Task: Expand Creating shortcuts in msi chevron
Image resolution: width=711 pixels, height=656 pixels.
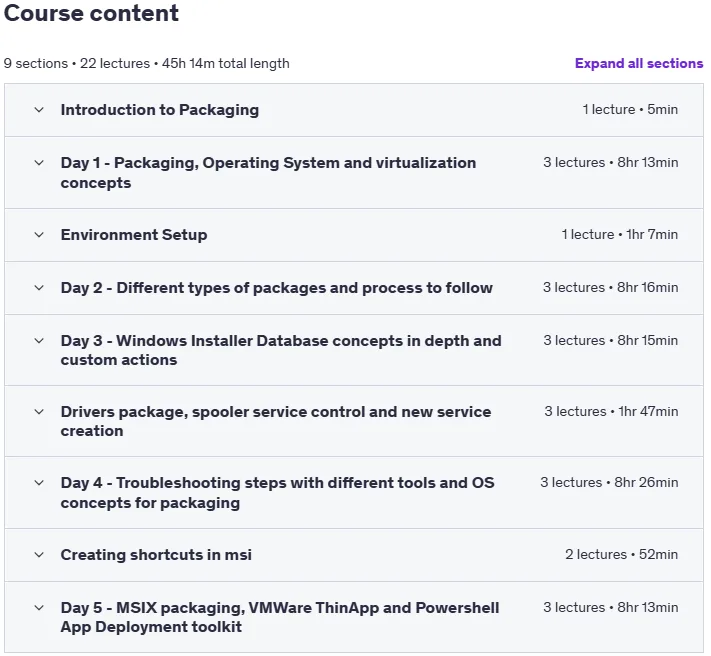Action: coord(39,555)
